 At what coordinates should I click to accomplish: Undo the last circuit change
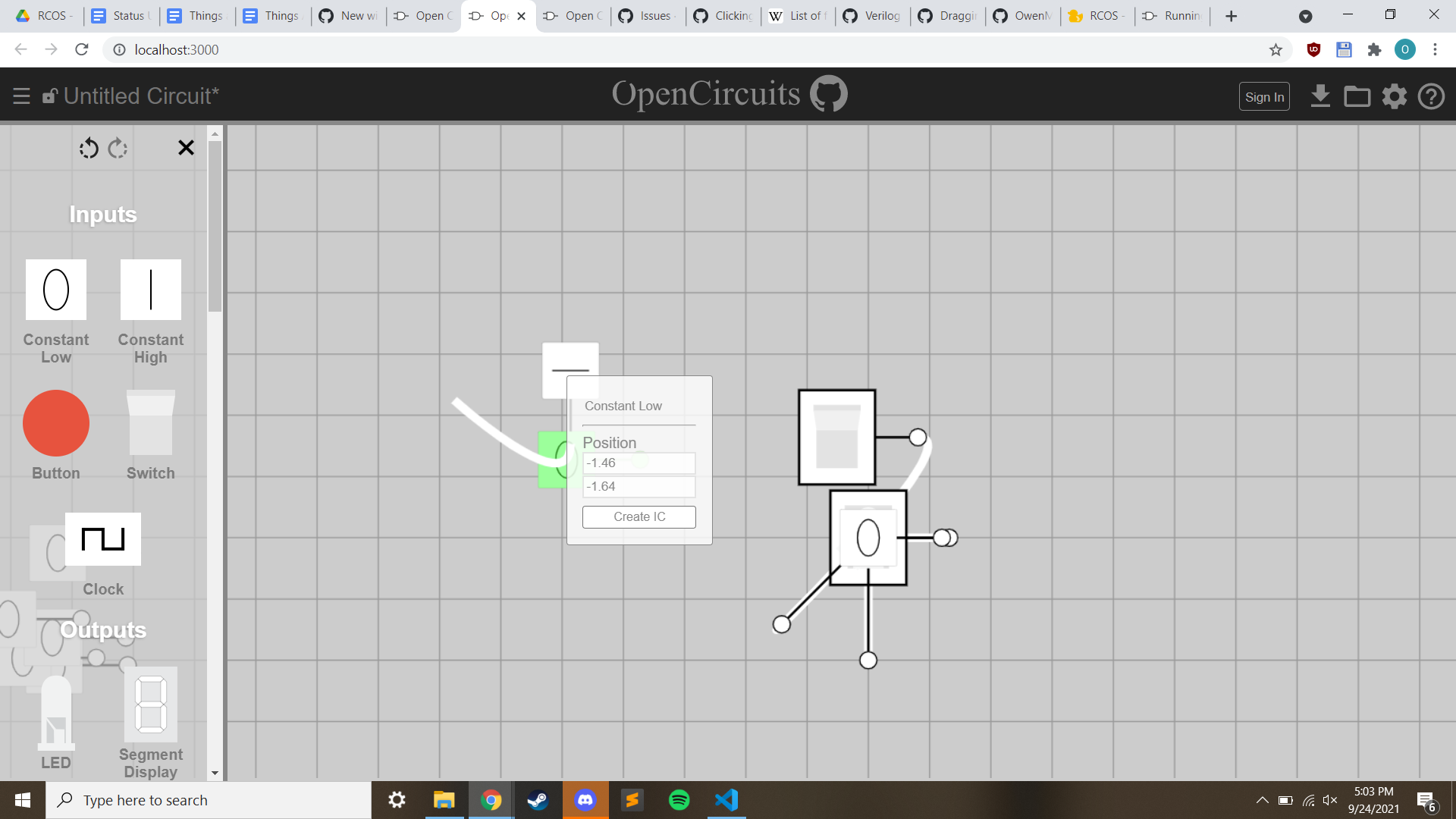[89, 148]
